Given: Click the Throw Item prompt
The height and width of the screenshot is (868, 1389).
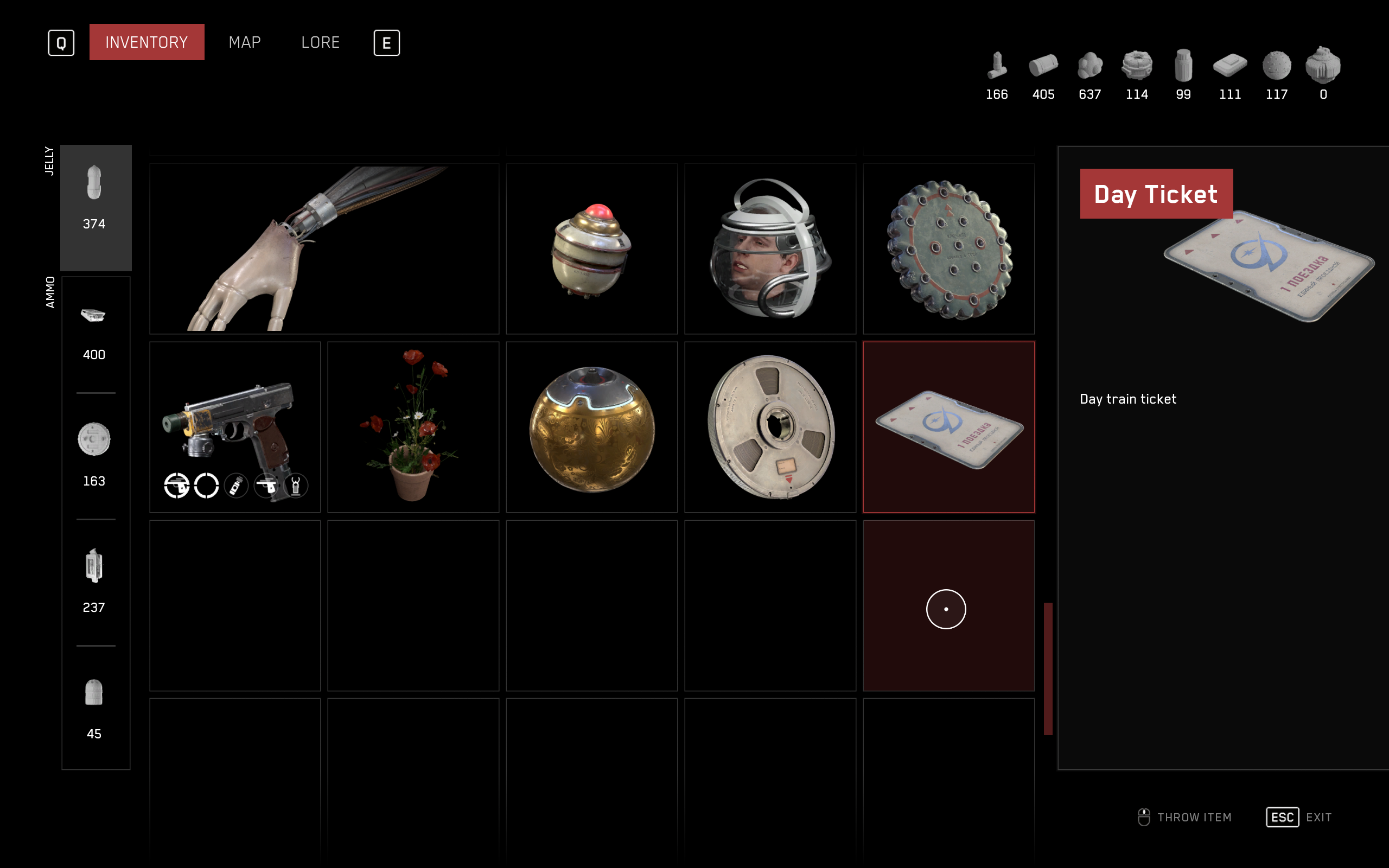Looking at the screenshot, I should [x=1184, y=817].
